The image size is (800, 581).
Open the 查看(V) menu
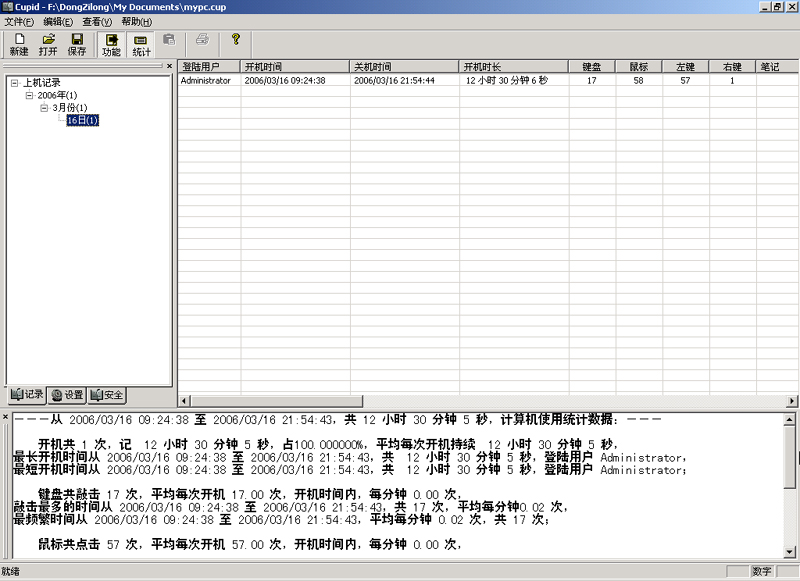tap(98, 22)
